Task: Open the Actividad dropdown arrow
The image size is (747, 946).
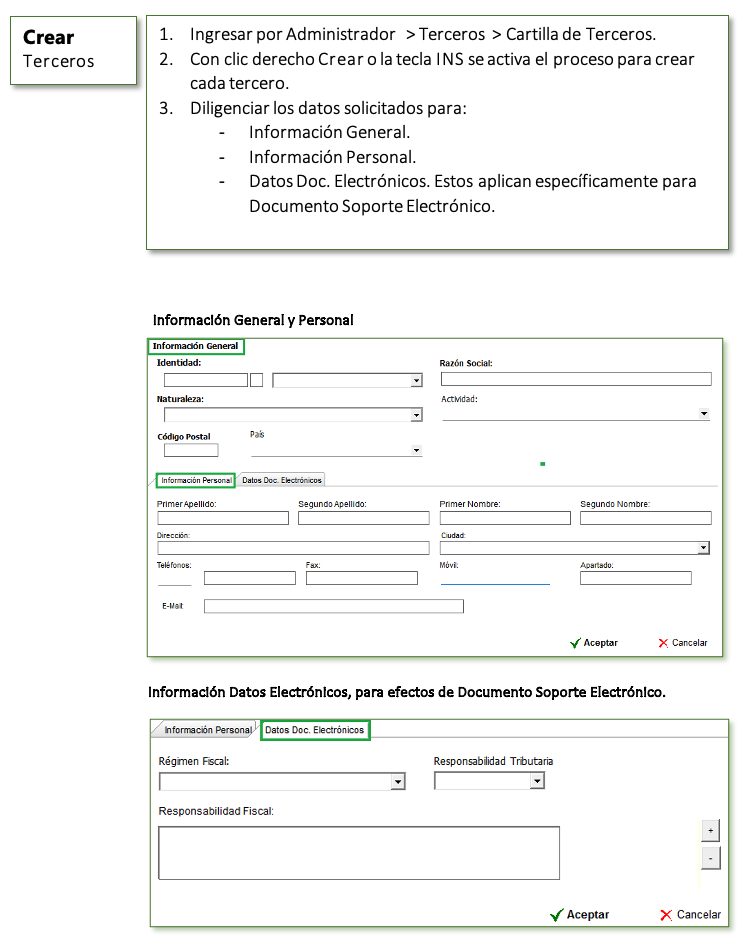Action: tap(704, 413)
